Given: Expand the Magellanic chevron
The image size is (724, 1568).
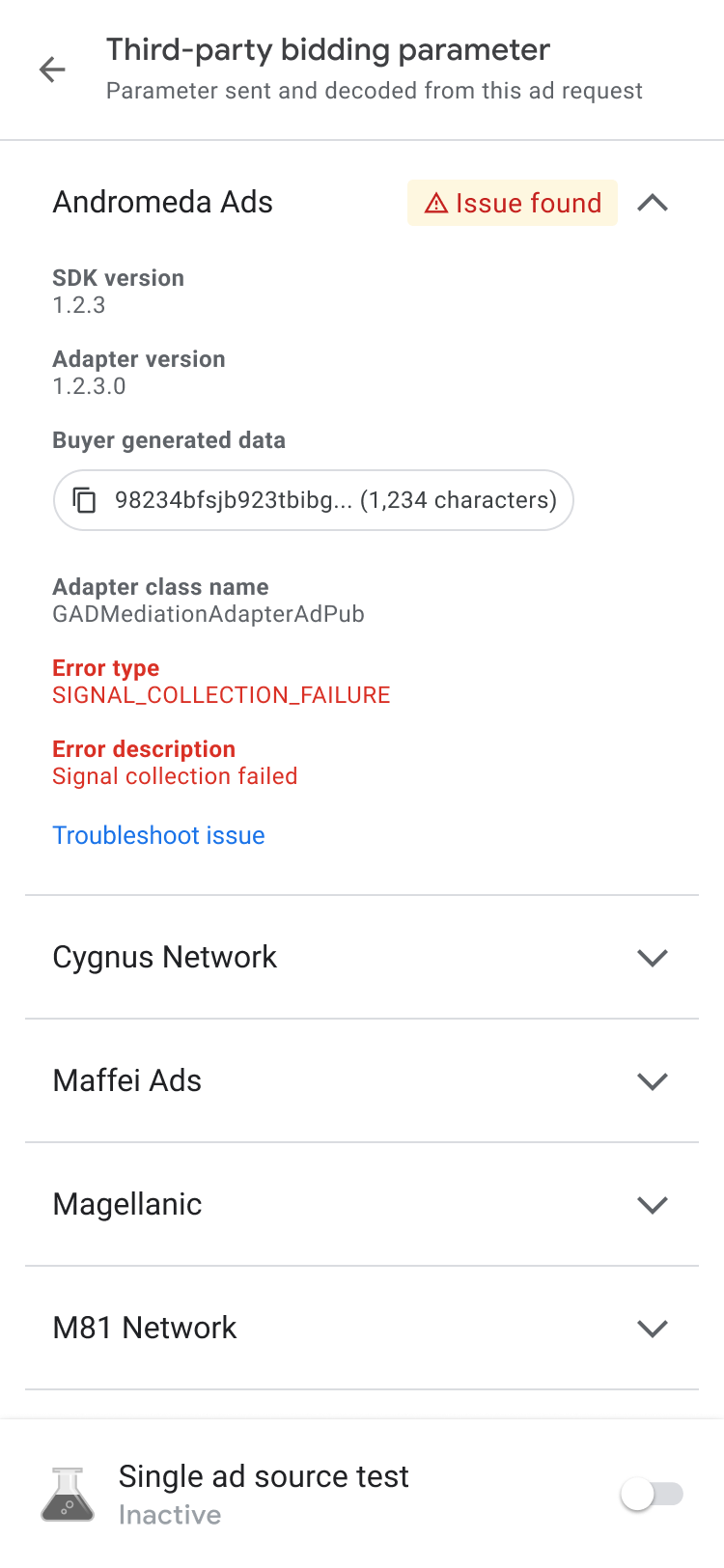Looking at the screenshot, I should click(x=653, y=1205).
